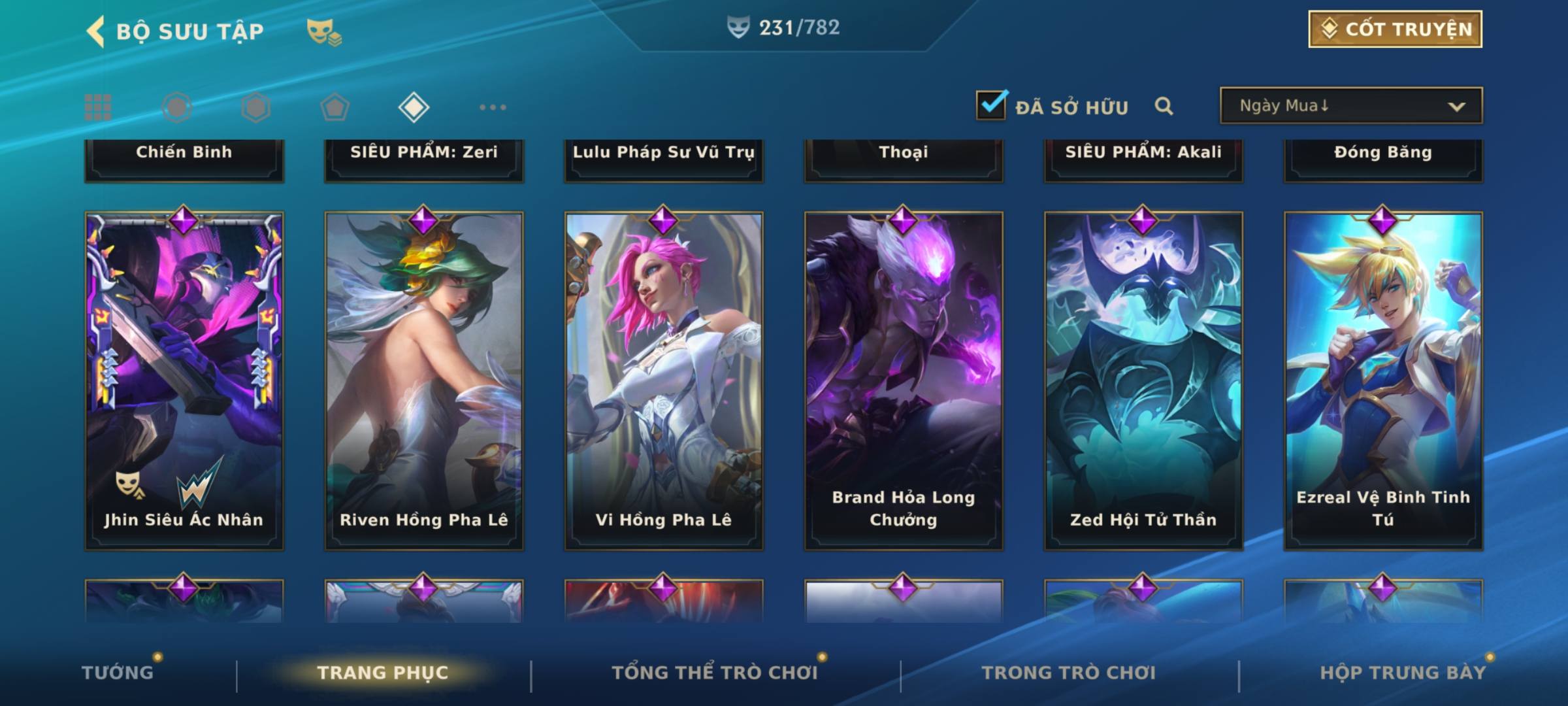Image resolution: width=1568 pixels, height=706 pixels.
Task: Open the Trong Trò Chơi tab
Action: click(1069, 673)
